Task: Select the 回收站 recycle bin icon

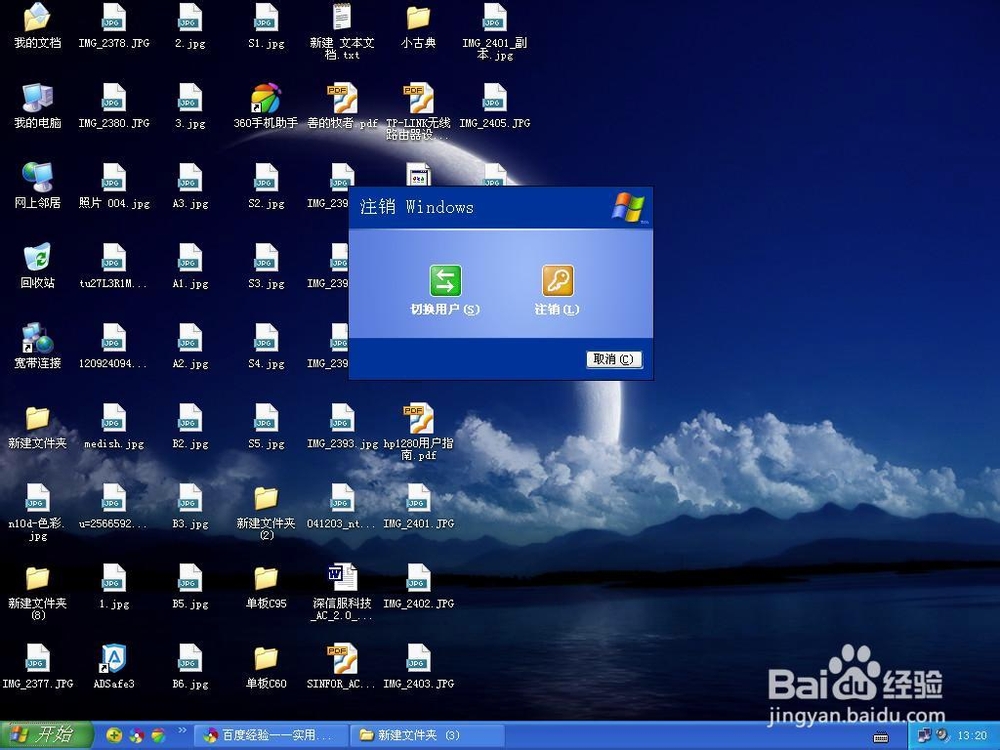Action: coord(37,258)
